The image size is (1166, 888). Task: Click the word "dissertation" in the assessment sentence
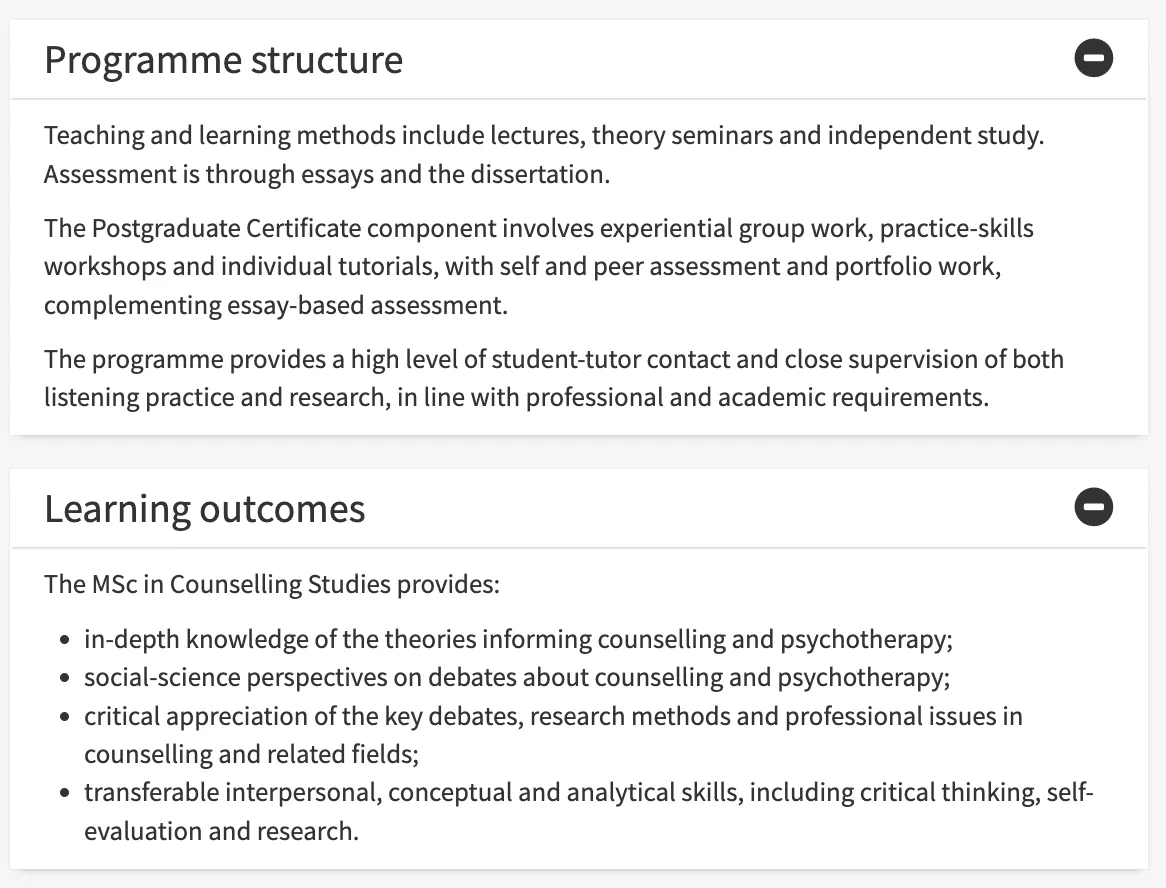(543, 175)
